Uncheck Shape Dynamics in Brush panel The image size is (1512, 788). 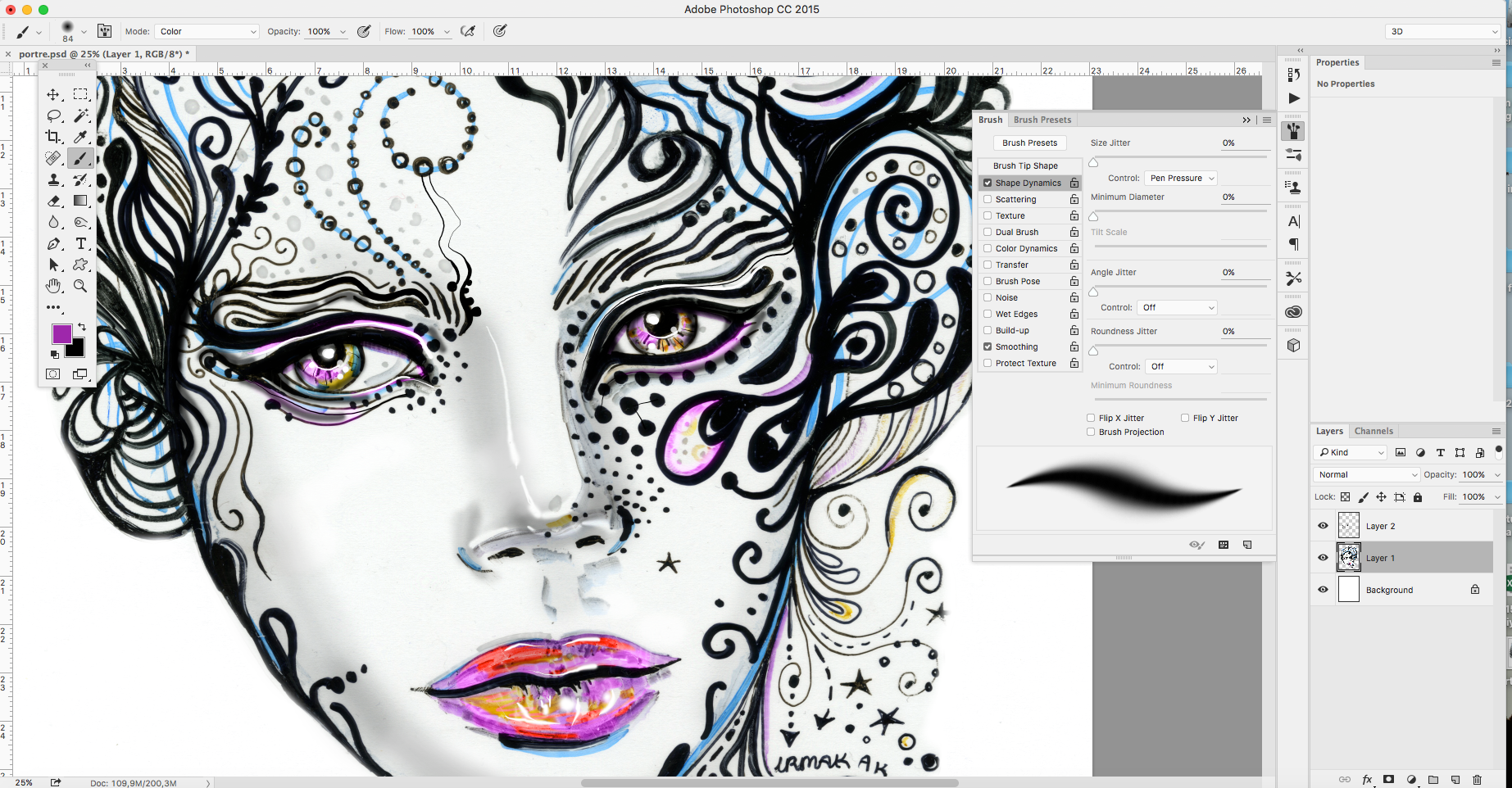988,183
